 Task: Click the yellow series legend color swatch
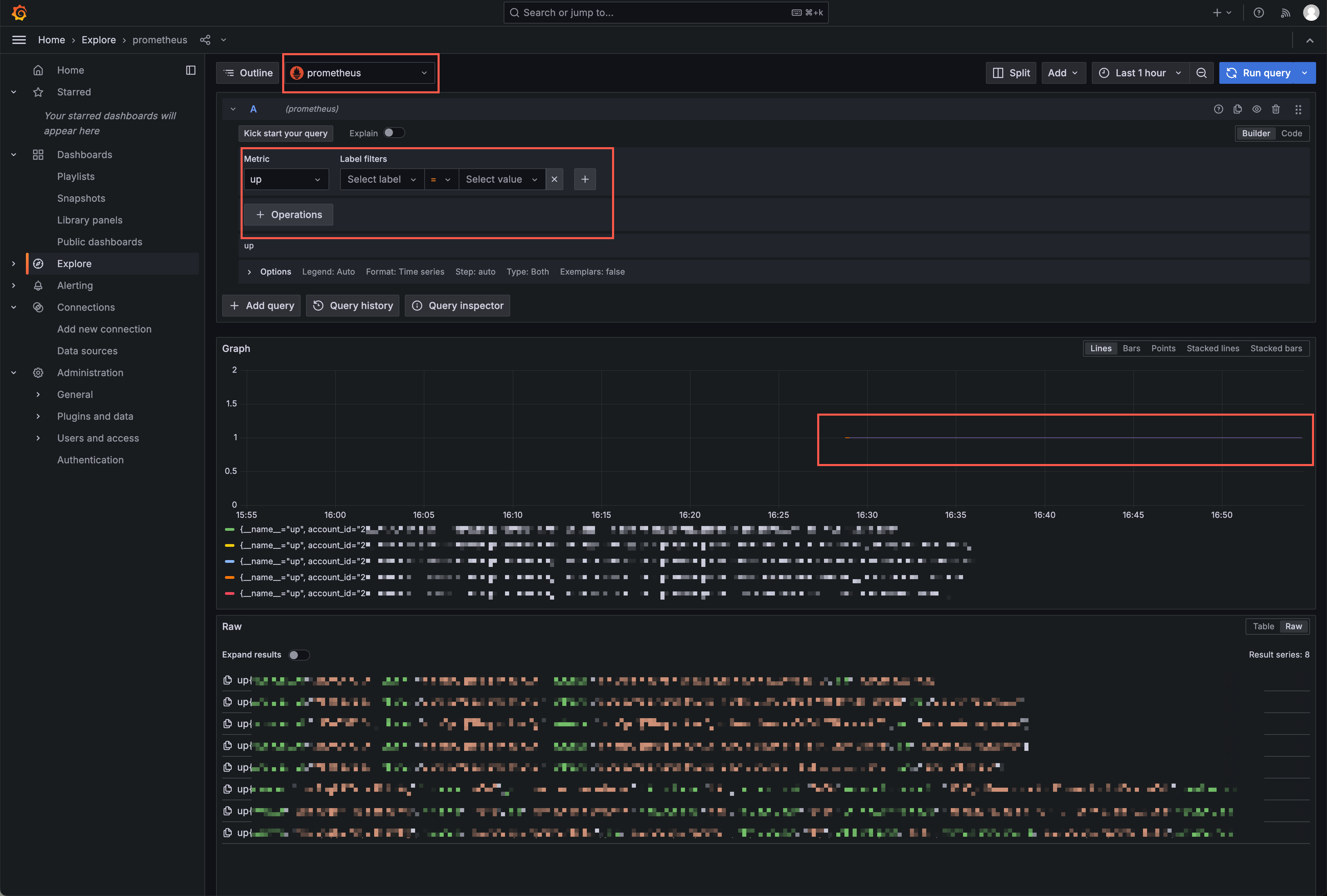230,545
